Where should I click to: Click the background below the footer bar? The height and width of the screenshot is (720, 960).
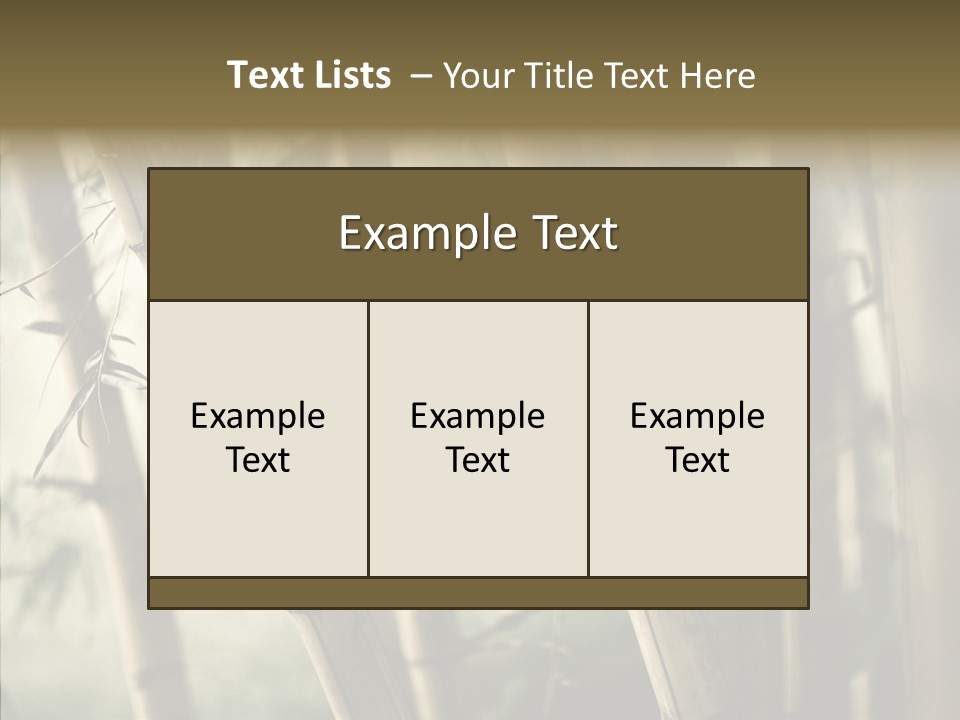(x=478, y=660)
